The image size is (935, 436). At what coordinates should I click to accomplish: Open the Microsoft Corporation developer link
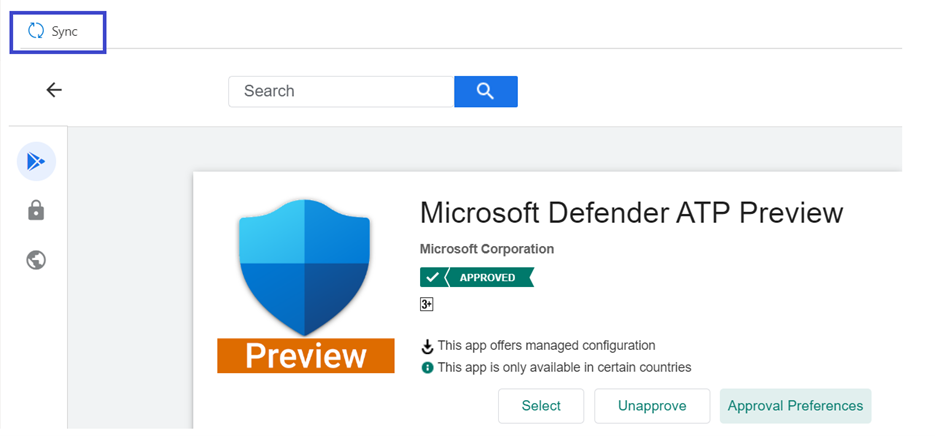[x=486, y=249]
